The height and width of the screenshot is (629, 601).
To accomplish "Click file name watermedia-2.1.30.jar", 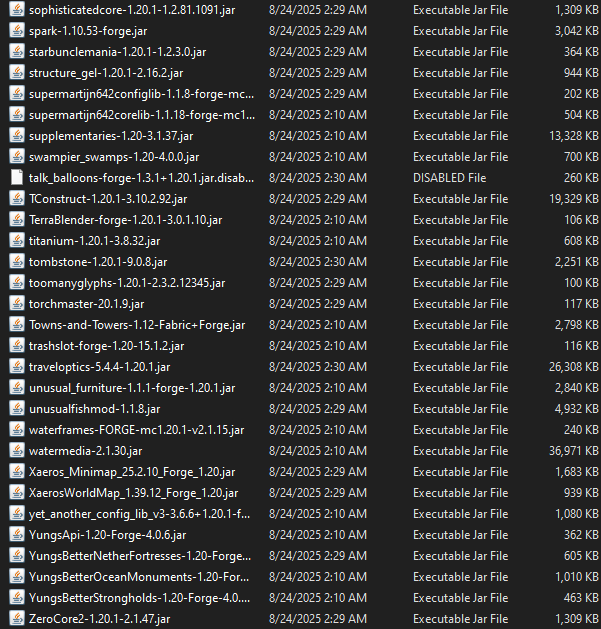I will 85,451.
